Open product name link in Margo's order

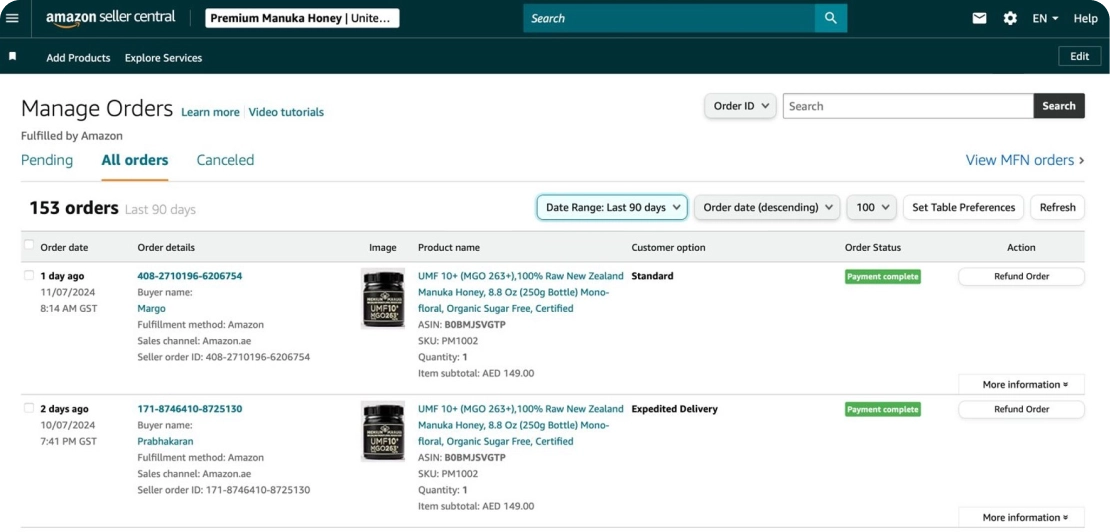[x=520, y=292]
